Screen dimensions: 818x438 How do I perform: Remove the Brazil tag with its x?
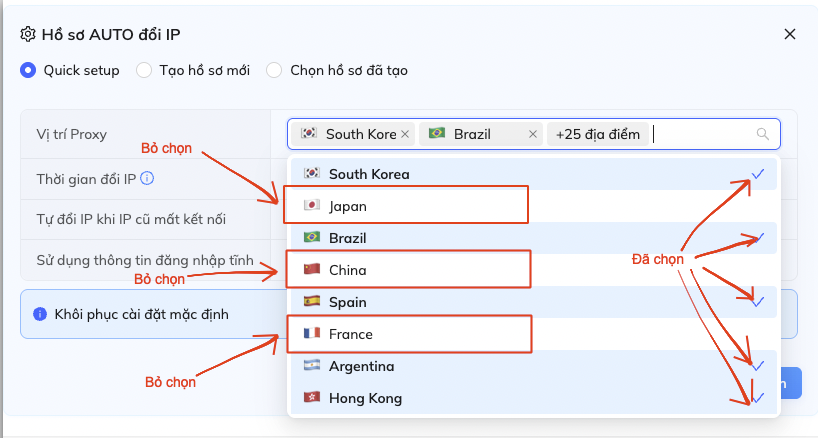(533, 134)
